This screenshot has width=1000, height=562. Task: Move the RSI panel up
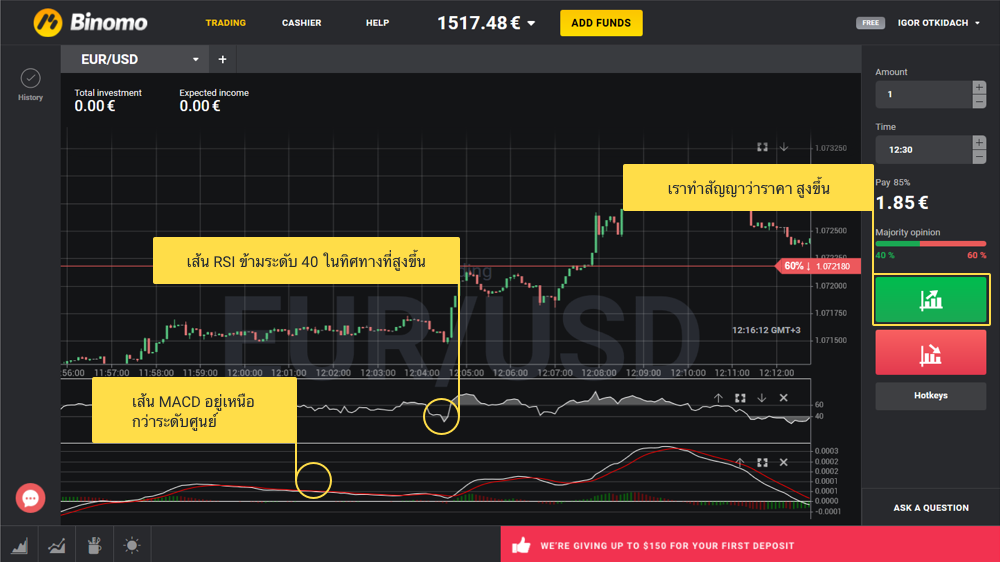tap(718, 398)
